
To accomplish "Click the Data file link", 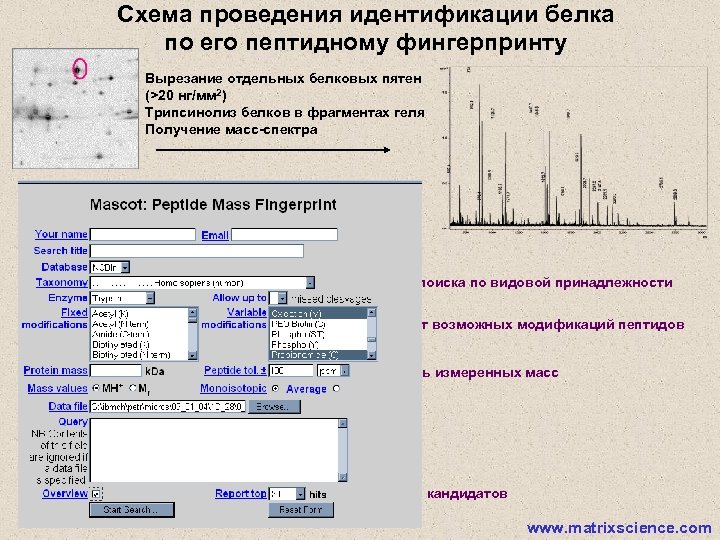I will click(x=68, y=406).
